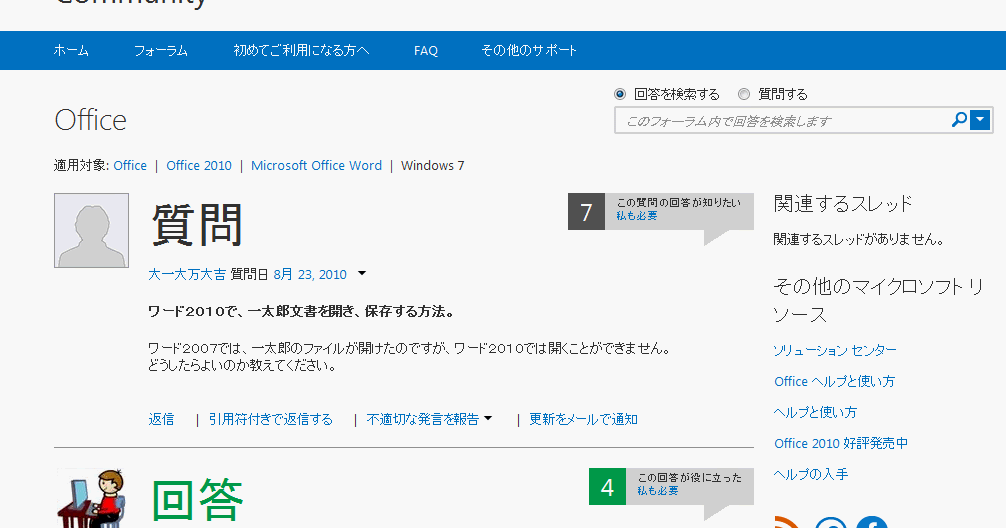The image size is (1006, 528).
Task: Follow the Microsoft Office Word link
Action: (x=316, y=166)
